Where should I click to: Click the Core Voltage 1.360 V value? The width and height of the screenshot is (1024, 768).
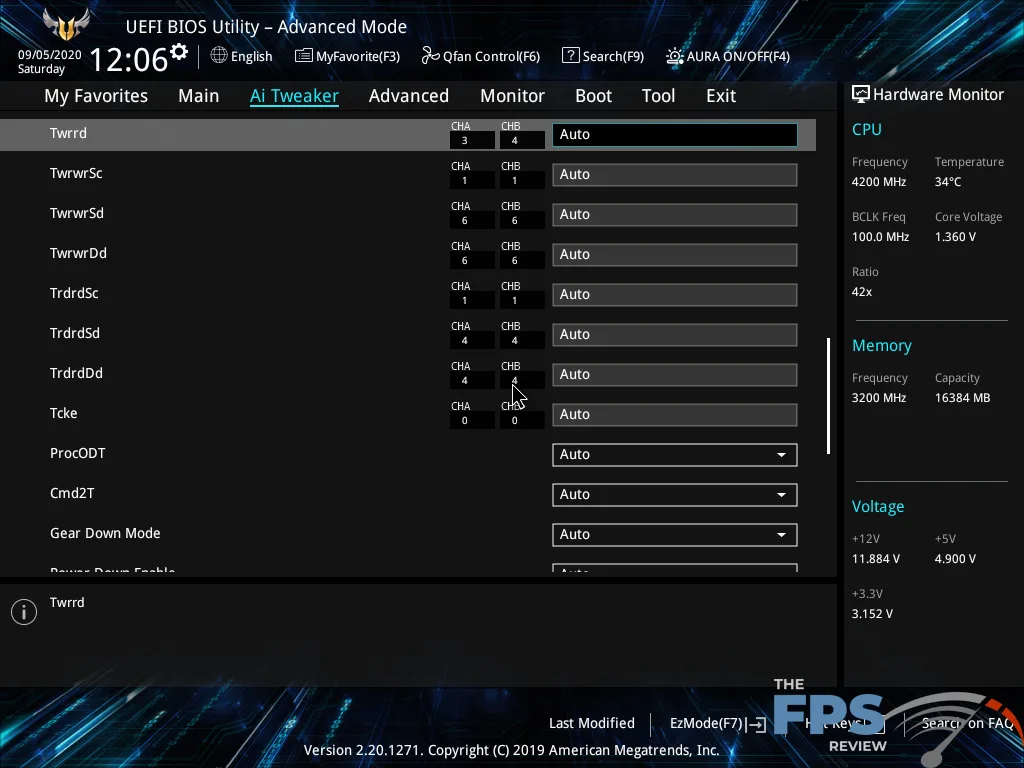pyautogui.click(x=955, y=237)
